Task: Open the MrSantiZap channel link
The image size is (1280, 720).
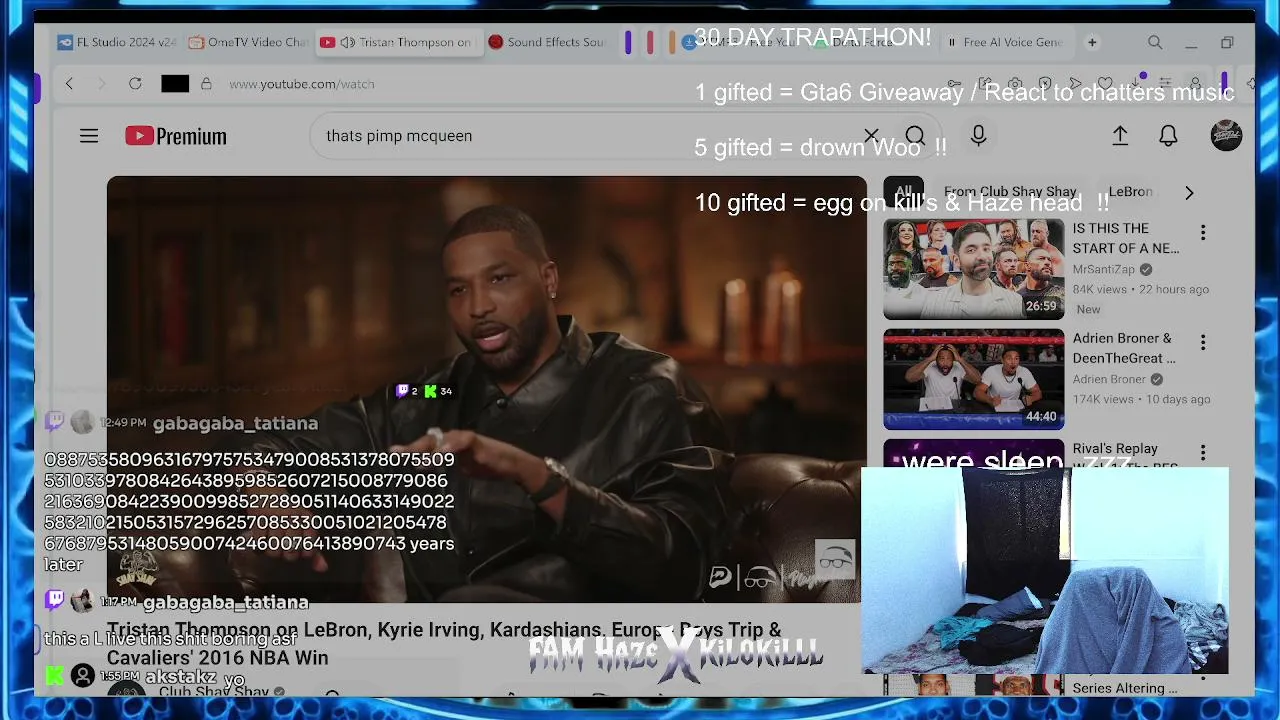Action: (1104, 269)
